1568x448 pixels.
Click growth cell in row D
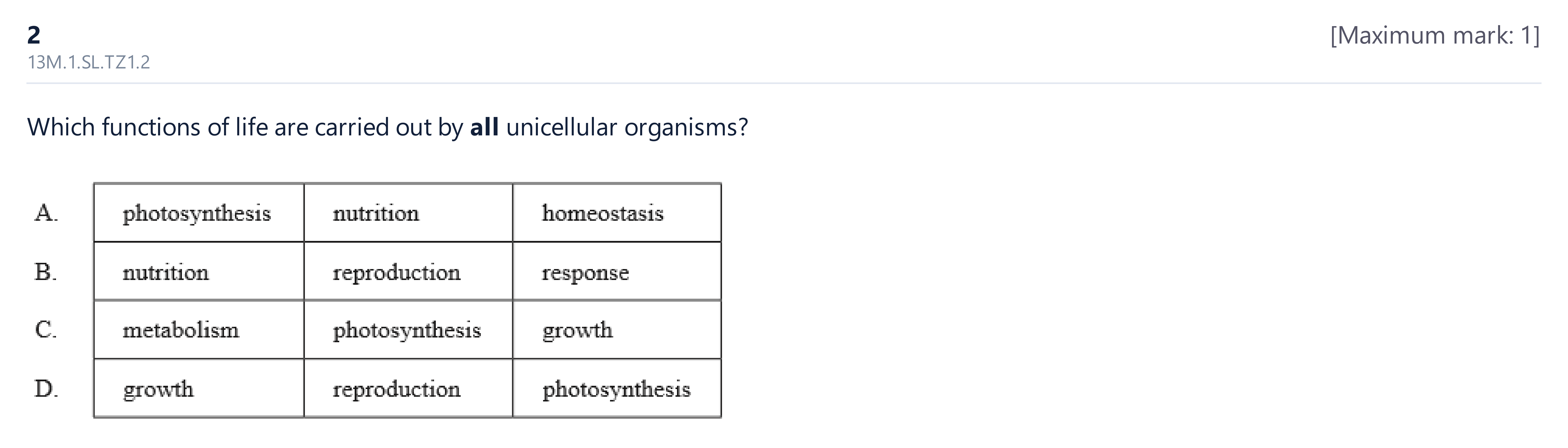[198, 388]
